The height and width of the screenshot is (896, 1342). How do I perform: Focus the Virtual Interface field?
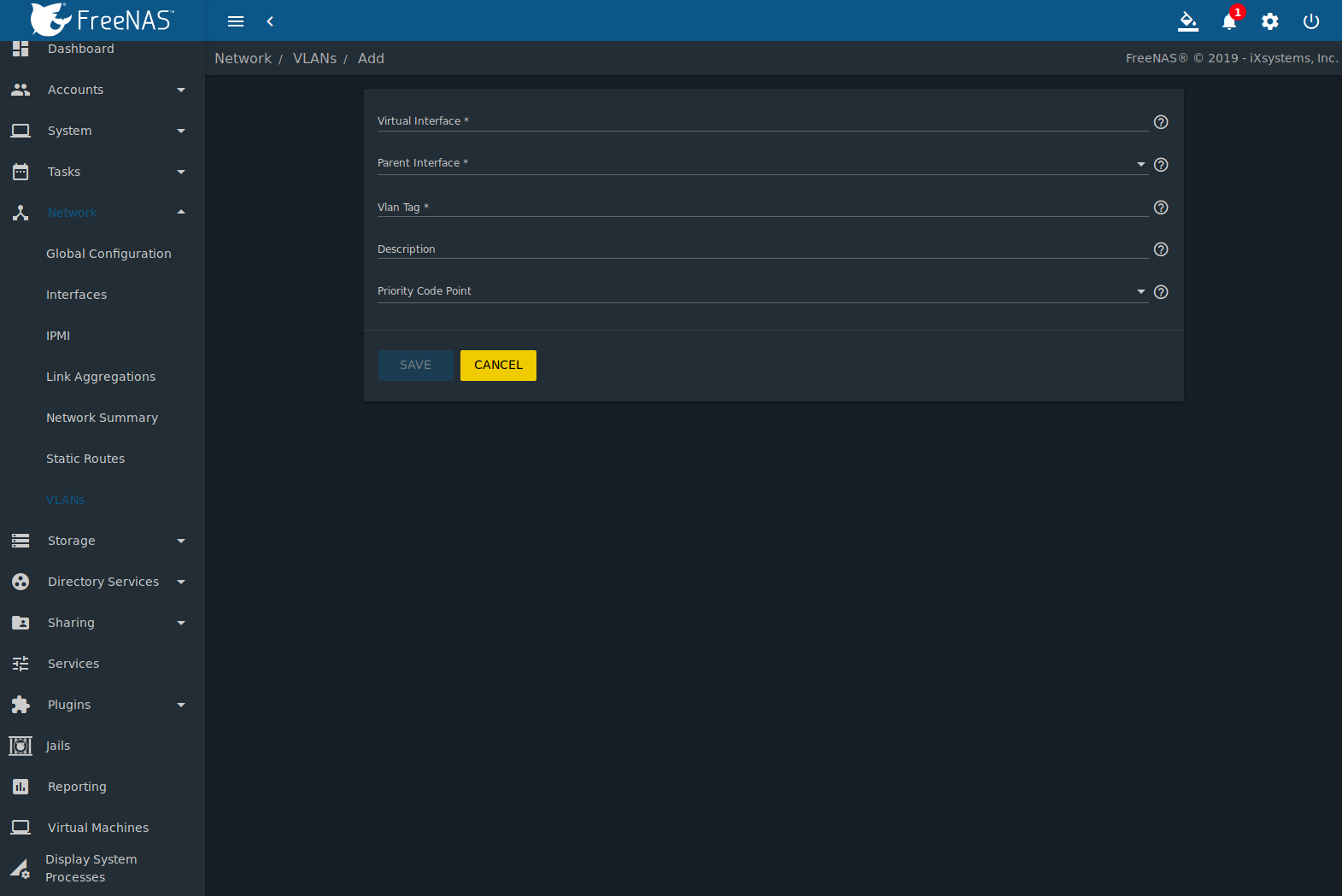click(x=763, y=121)
